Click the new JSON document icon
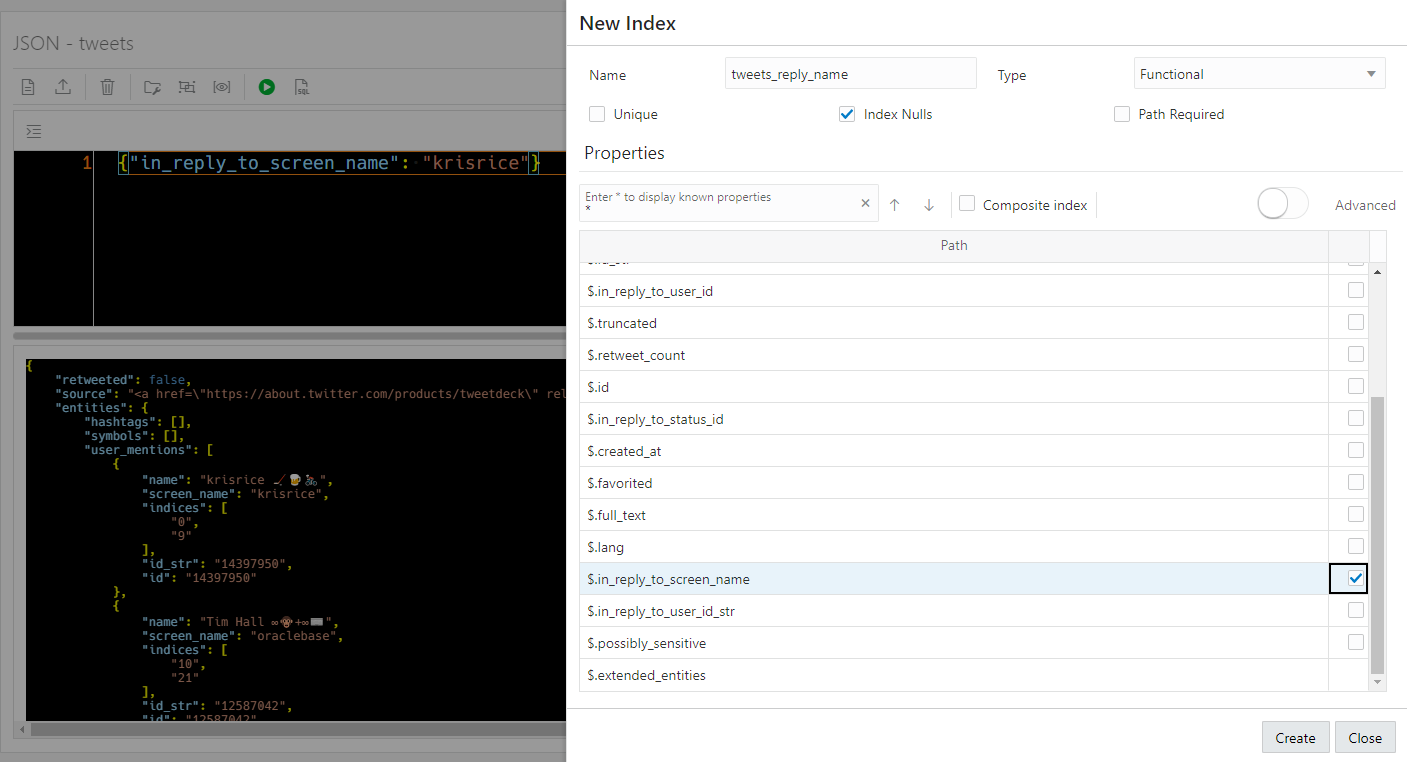Screen dimensions: 1407x762 [x=29, y=87]
